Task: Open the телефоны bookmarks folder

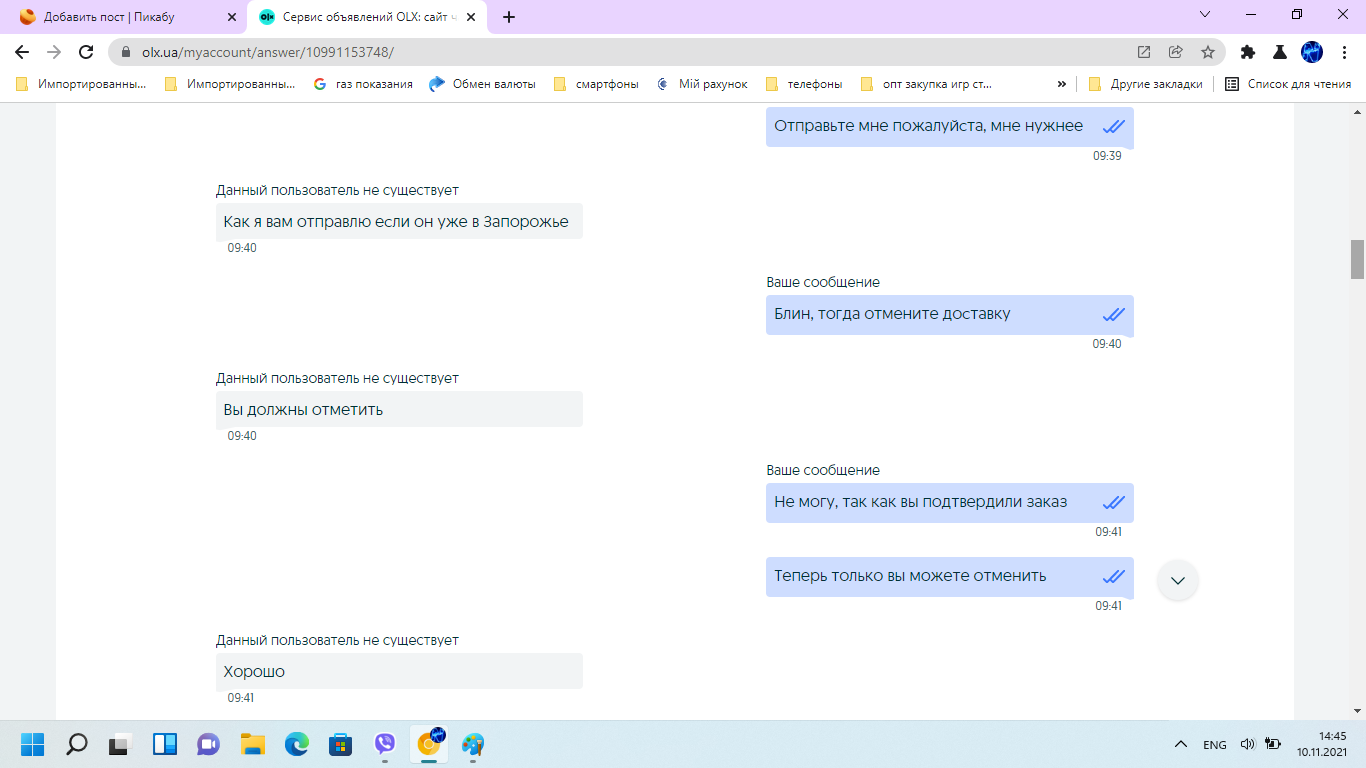Action: (804, 84)
